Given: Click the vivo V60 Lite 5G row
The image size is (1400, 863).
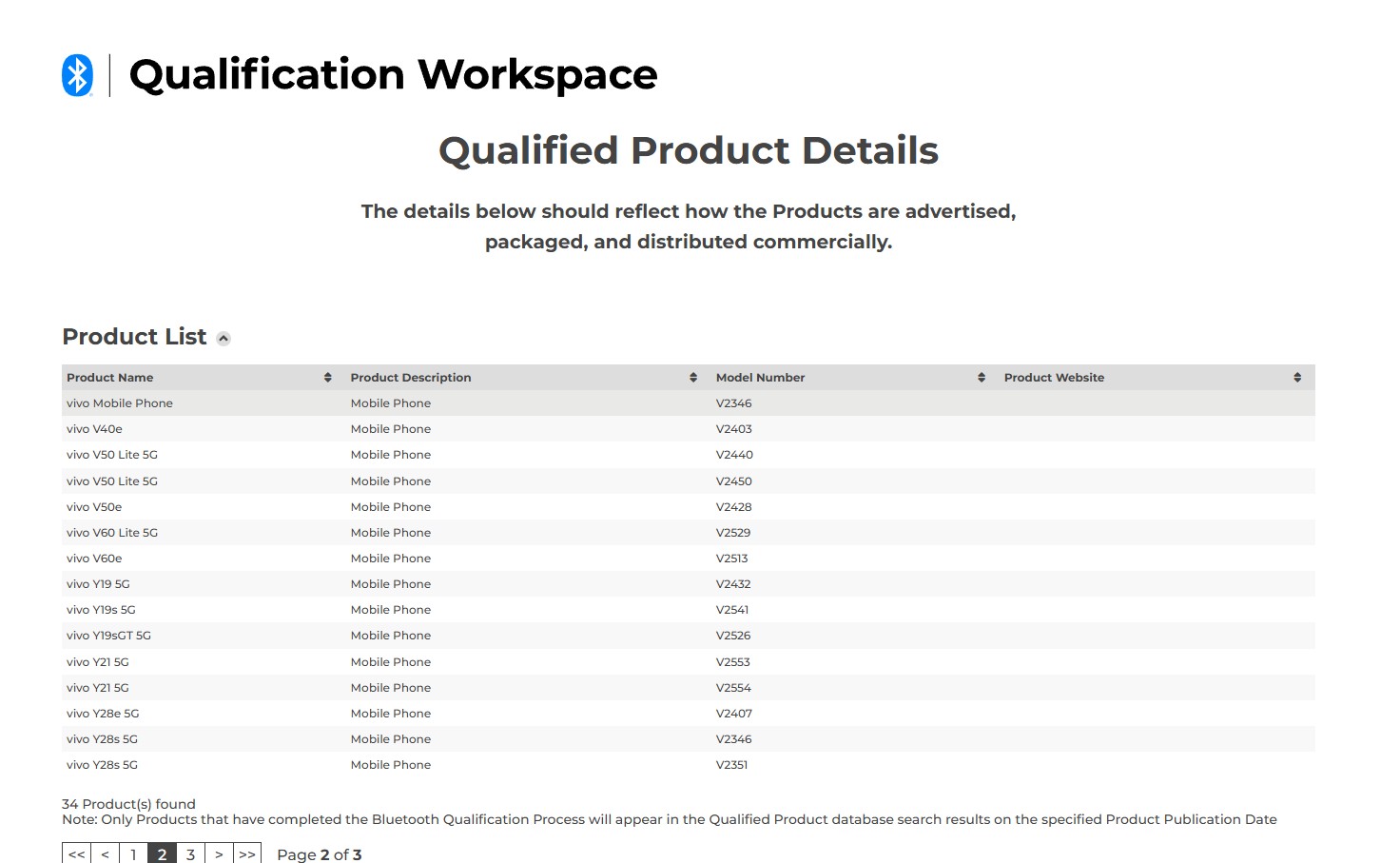Looking at the screenshot, I should [x=112, y=533].
